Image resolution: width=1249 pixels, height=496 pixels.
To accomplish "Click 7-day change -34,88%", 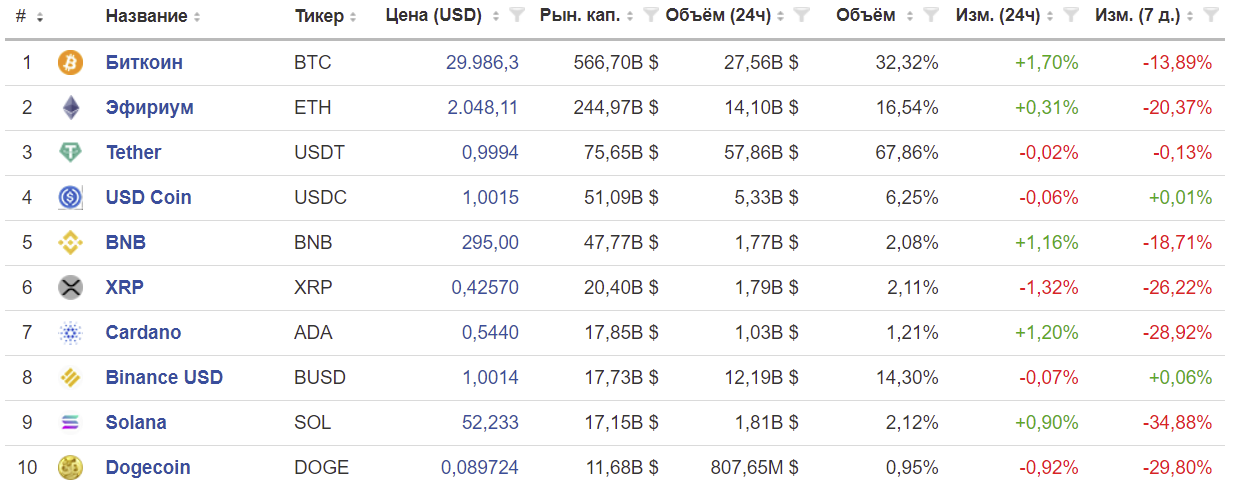I will pos(1177,423).
